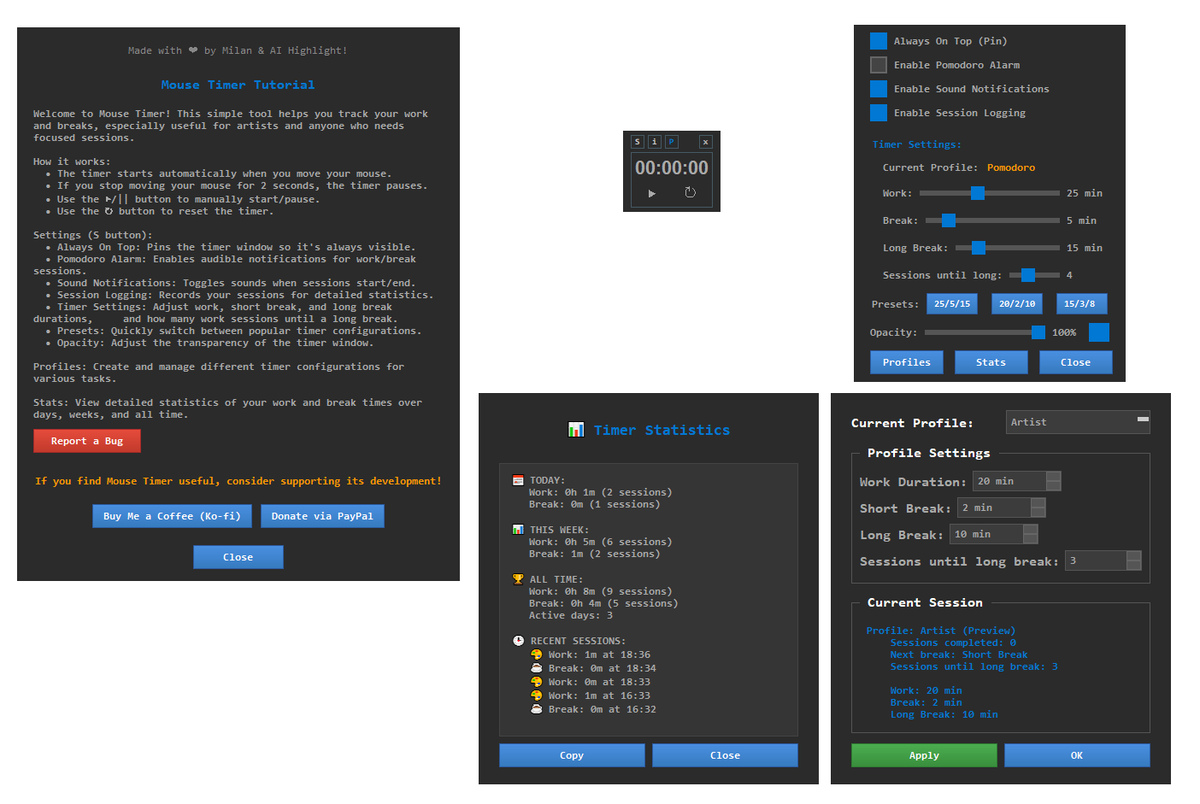Adjust the Work duration slider handle
This screenshot has height=804, width=1200.
tap(978, 193)
